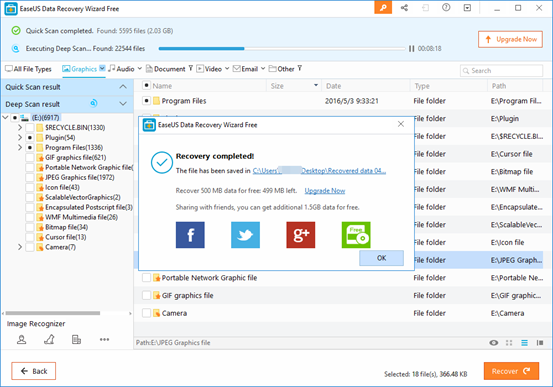Screen dimensions: 553x387
Task: Click the Google Plus share icon
Action: [x=301, y=235]
